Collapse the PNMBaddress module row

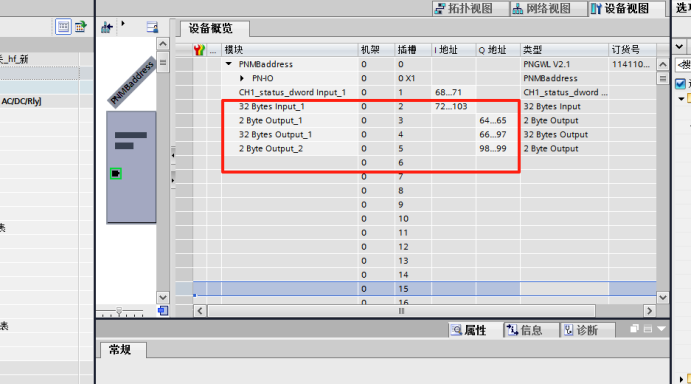click(x=229, y=64)
